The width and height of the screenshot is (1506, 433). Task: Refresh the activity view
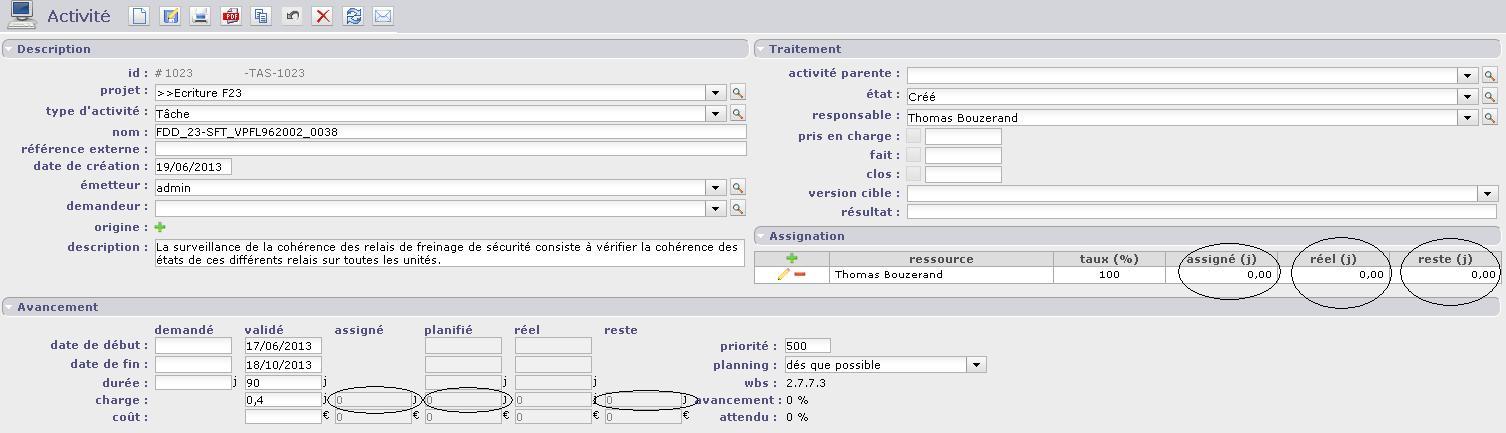click(x=353, y=16)
